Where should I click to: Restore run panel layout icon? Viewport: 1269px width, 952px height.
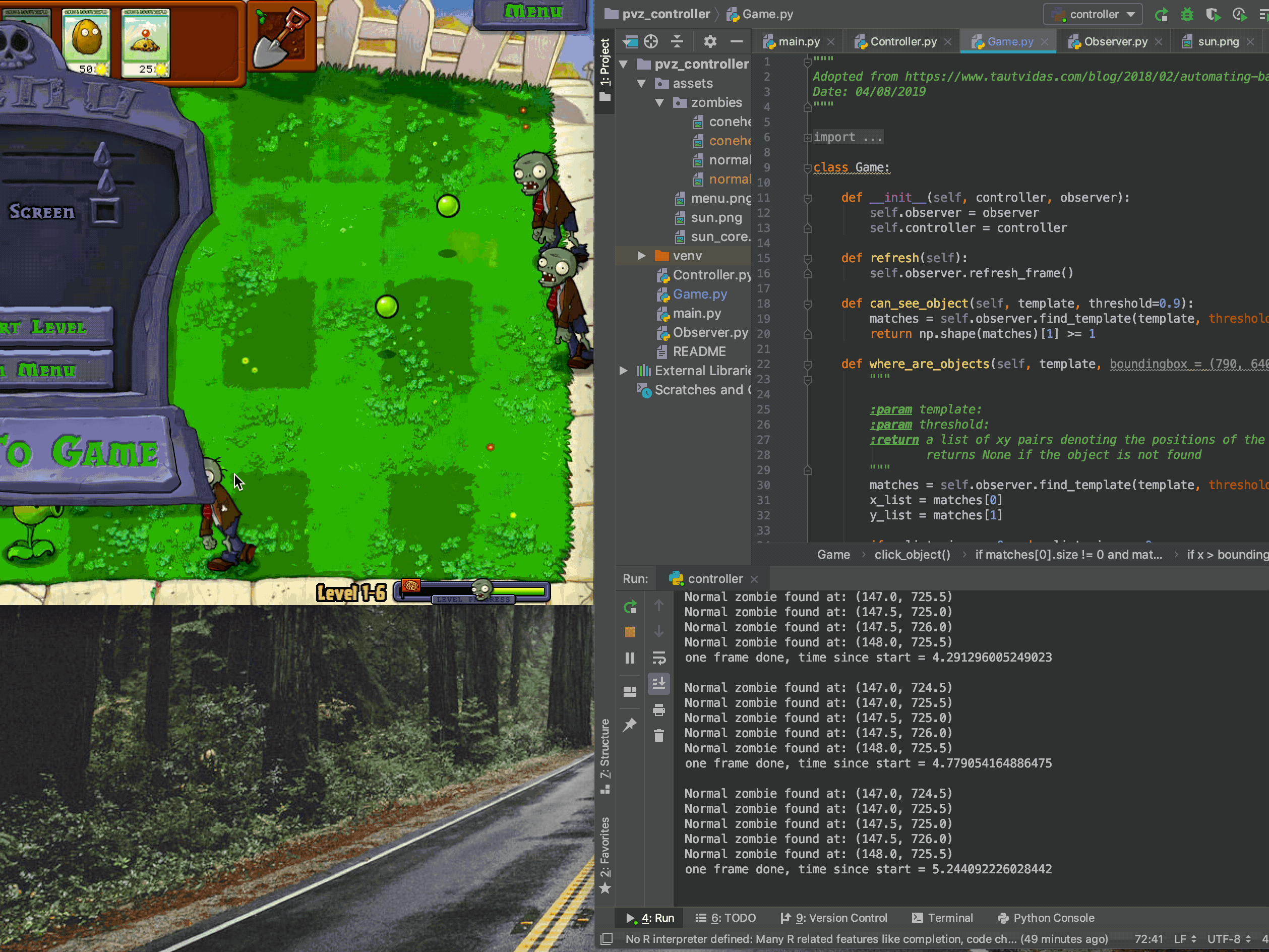coord(629,691)
